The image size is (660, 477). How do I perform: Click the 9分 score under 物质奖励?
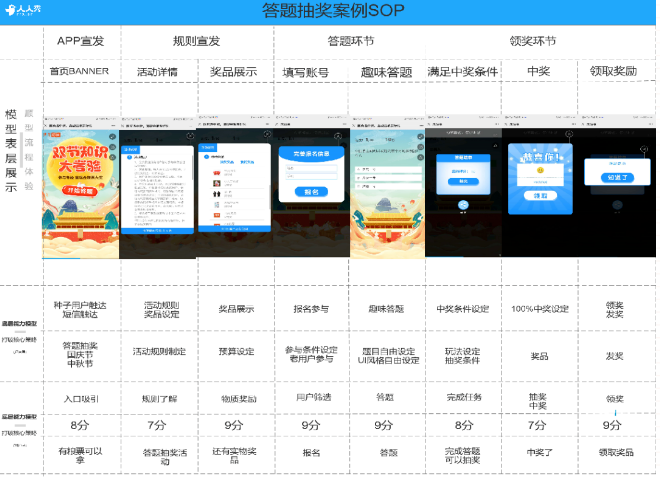point(234,425)
